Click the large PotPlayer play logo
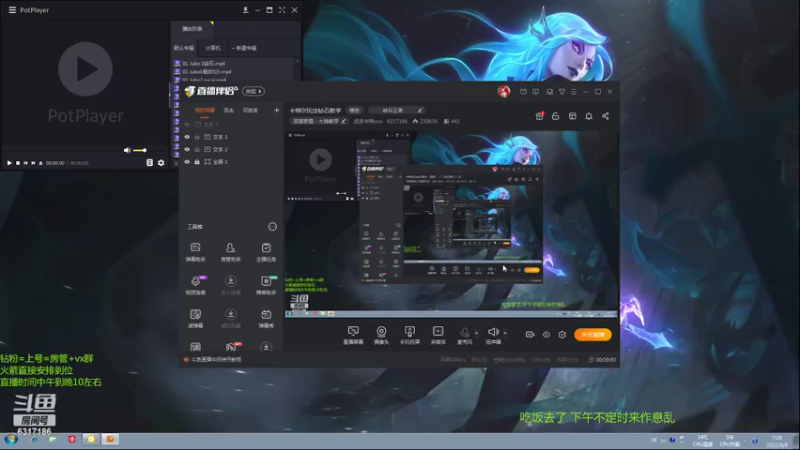Viewport: 800px width, 450px height. tap(85, 69)
